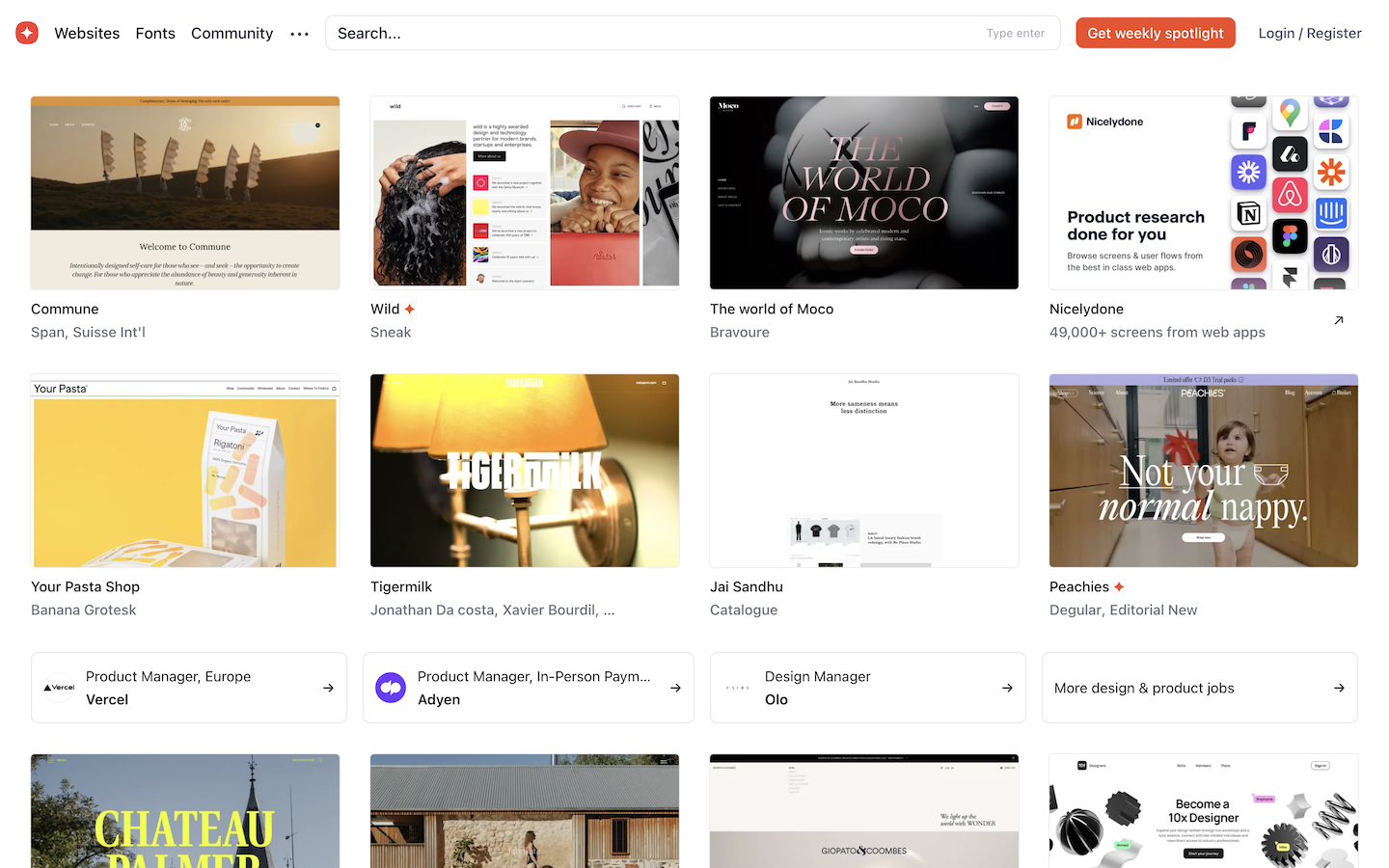
Task: Open the Websites menu item
Action: [87, 33]
